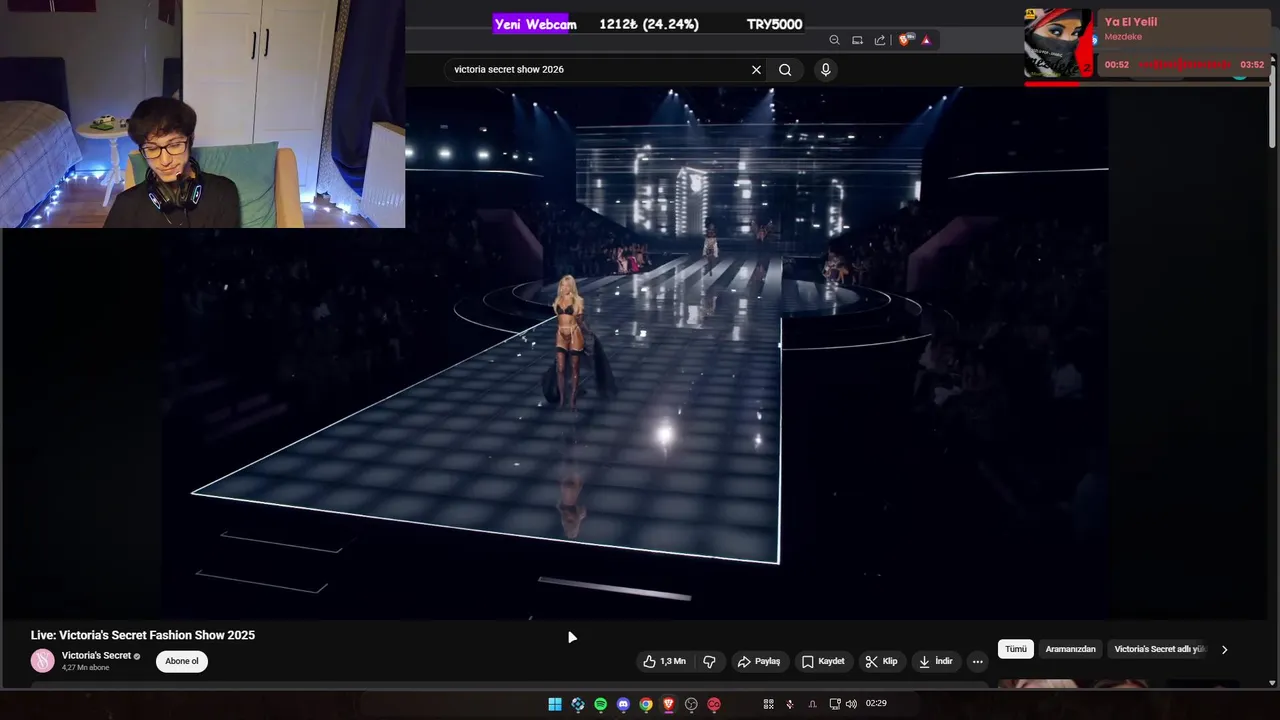Image resolution: width=1280 pixels, height=720 pixels.
Task: Click the tray icon left of network
Action: [x=812, y=704]
